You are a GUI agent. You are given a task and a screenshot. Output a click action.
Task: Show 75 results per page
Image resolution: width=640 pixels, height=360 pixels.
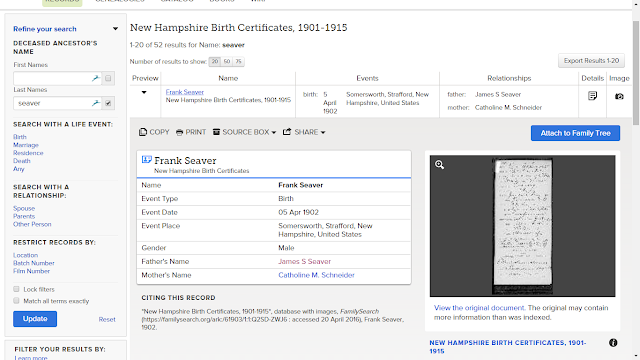click(x=238, y=62)
